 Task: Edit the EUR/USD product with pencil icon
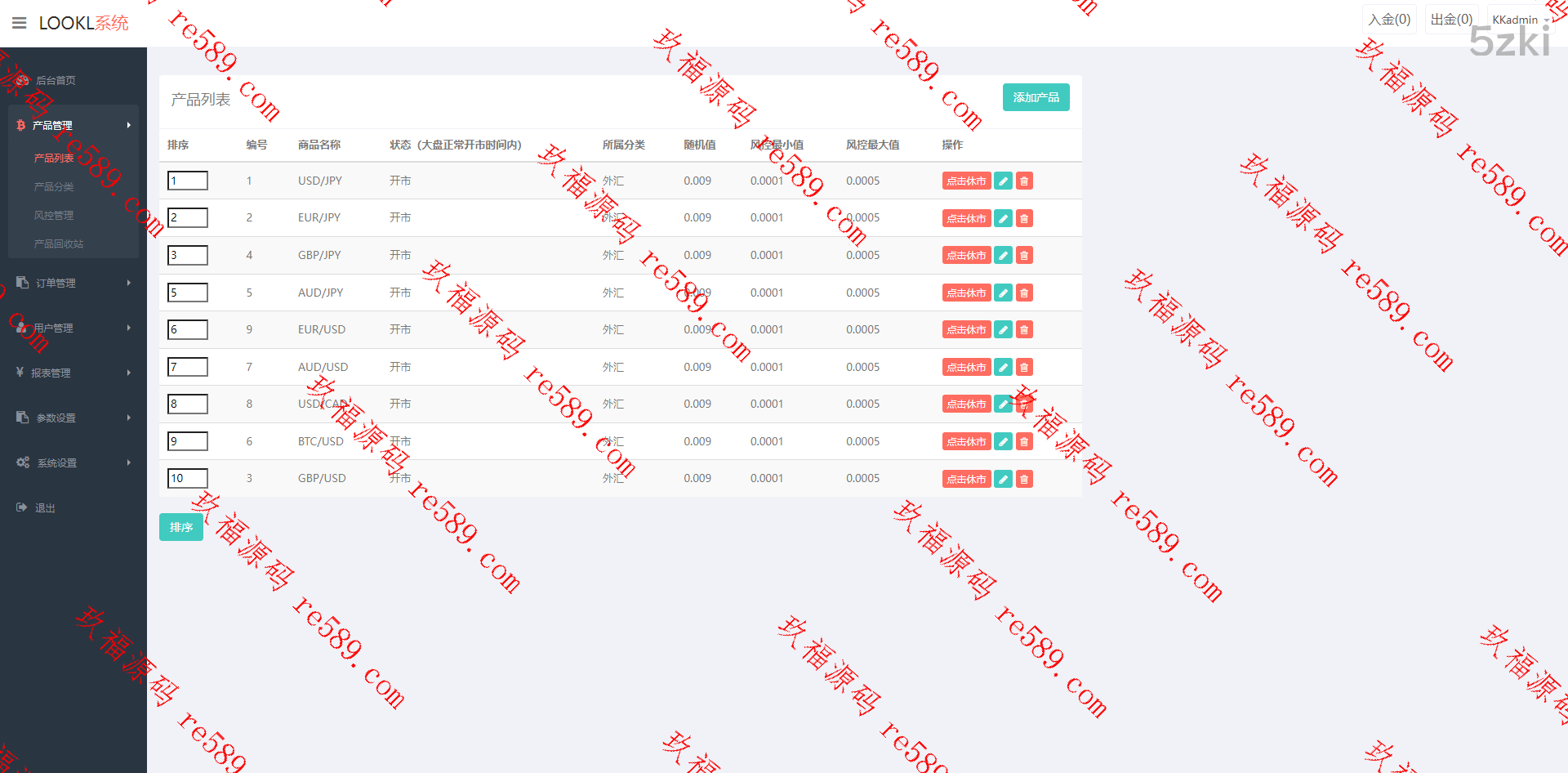1004,330
